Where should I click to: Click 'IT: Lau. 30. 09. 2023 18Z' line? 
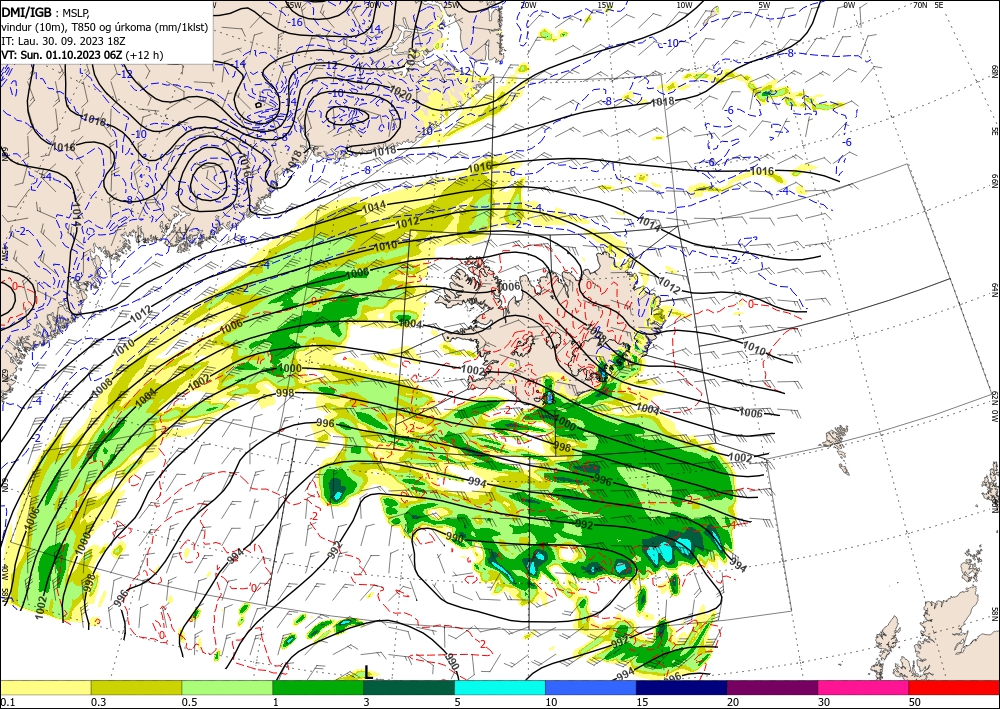[63, 41]
